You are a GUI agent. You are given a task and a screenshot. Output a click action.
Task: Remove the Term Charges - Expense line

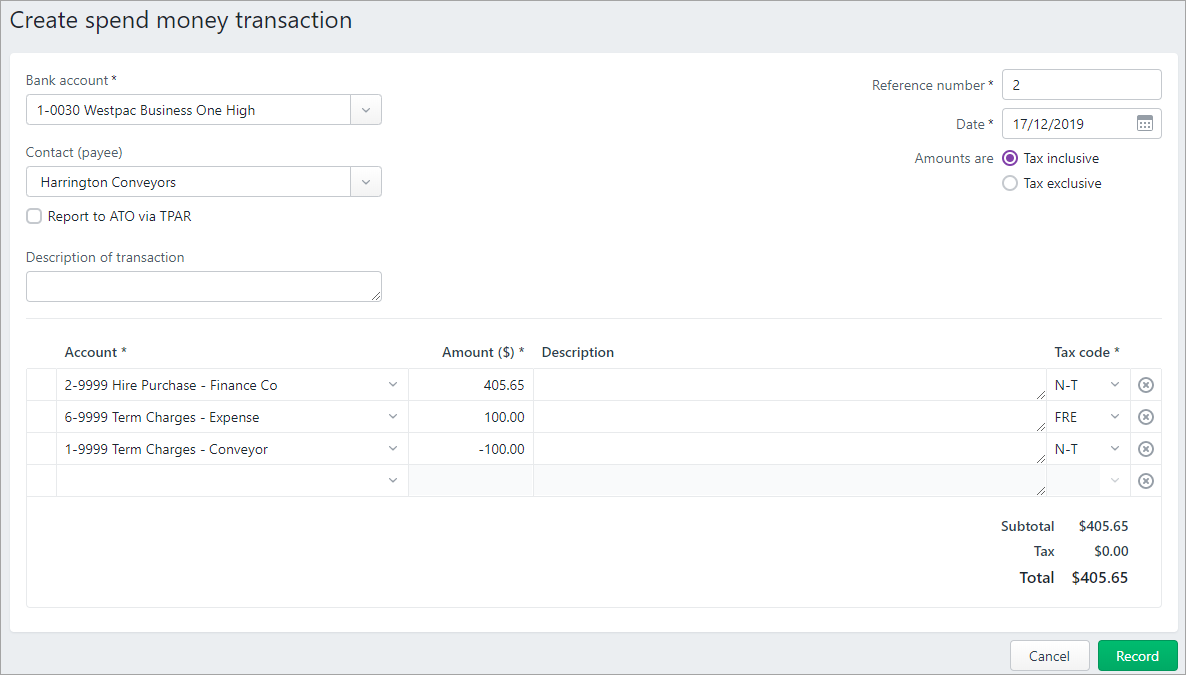pos(1145,416)
